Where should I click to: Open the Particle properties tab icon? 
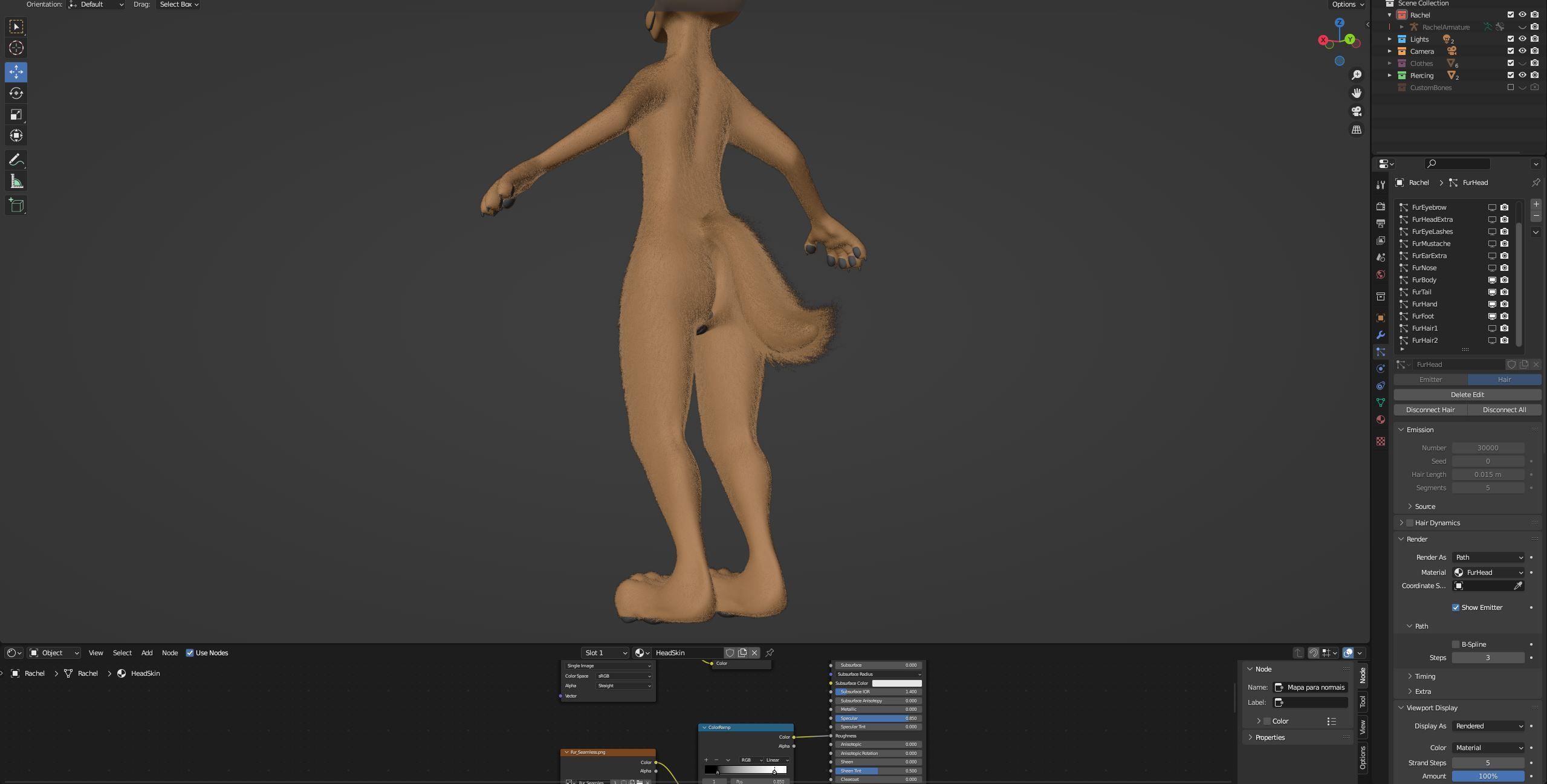[1380, 352]
